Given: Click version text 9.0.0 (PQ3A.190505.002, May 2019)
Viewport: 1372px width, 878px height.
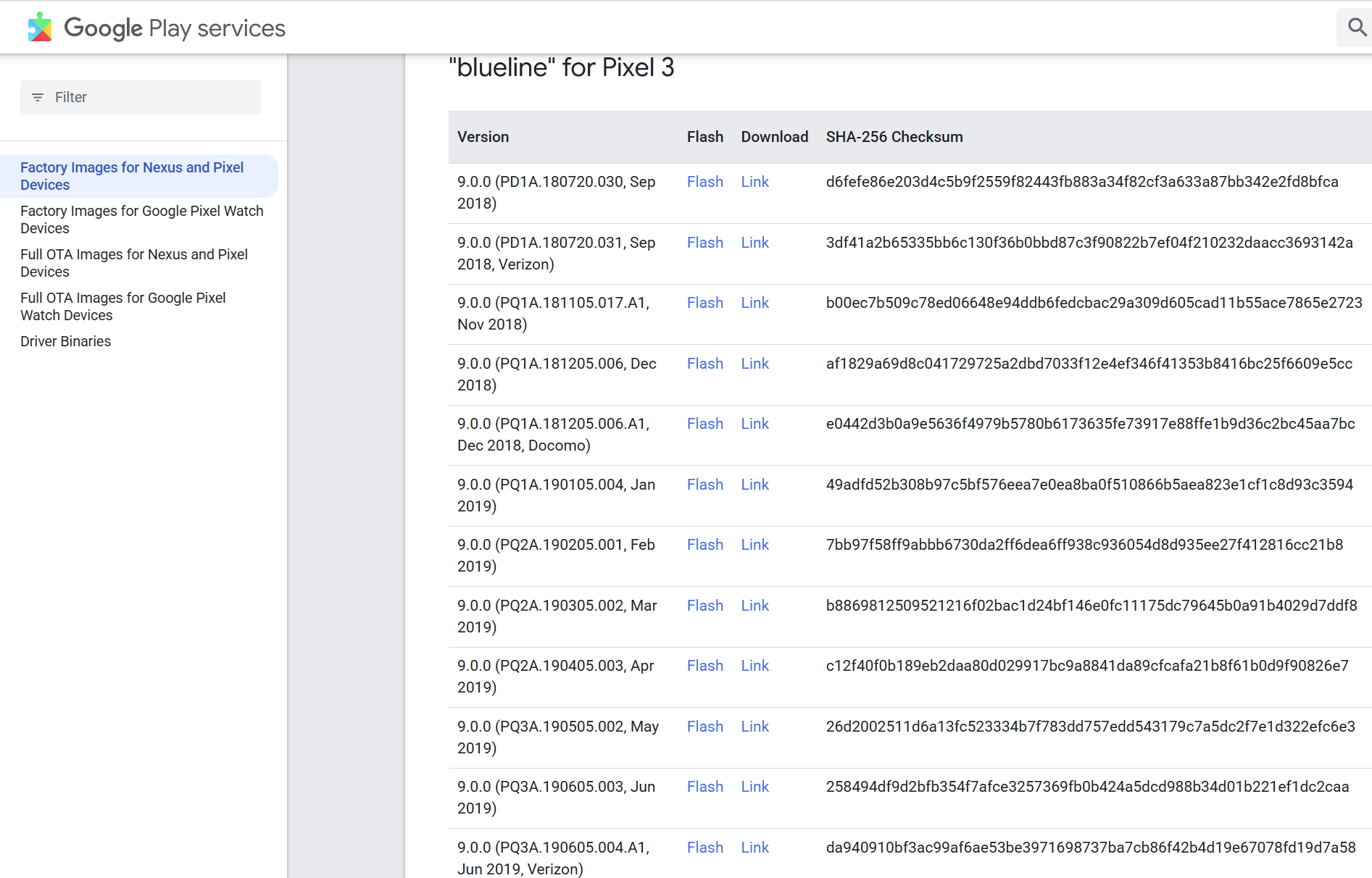Looking at the screenshot, I should (x=558, y=737).
